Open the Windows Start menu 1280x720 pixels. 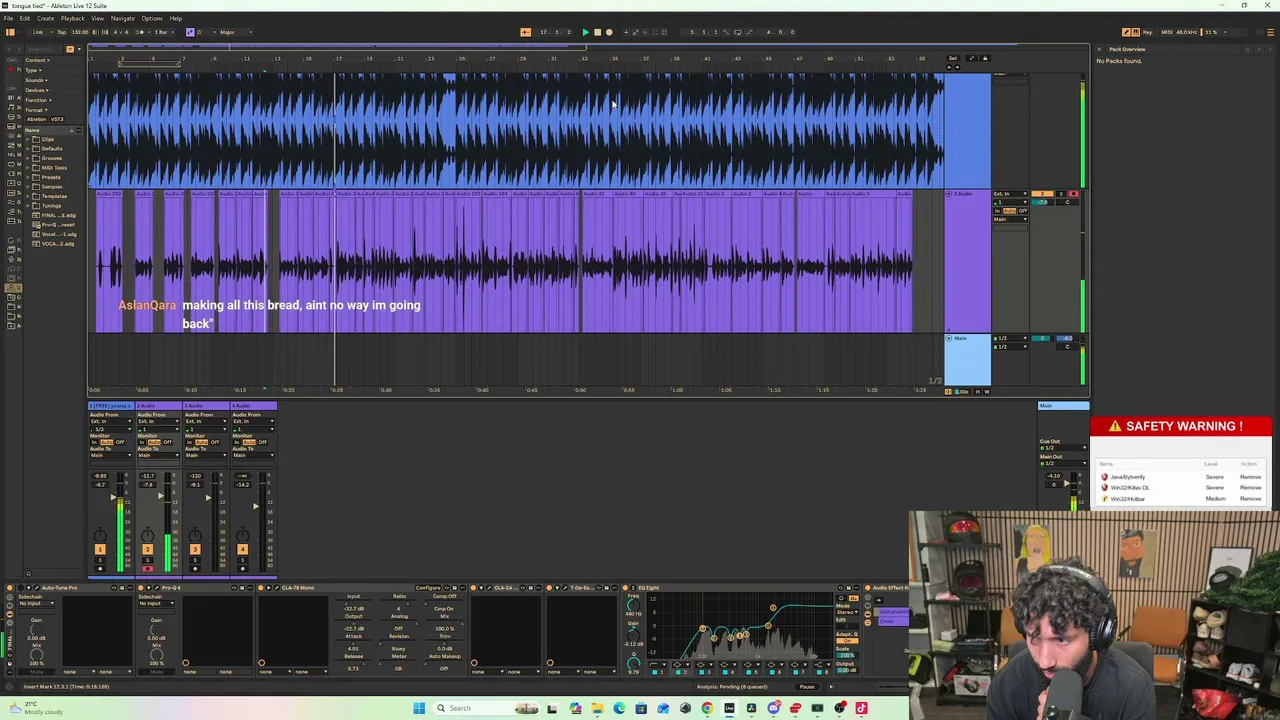[418, 708]
